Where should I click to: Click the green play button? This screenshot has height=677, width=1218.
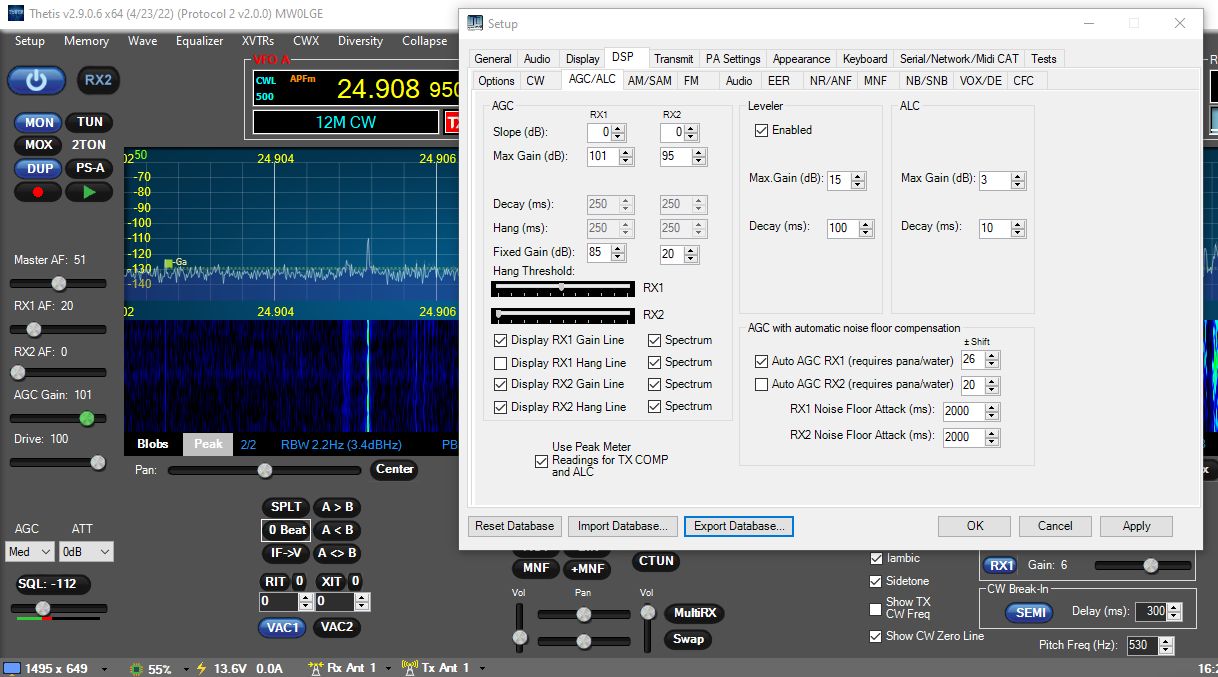coord(89,192)
